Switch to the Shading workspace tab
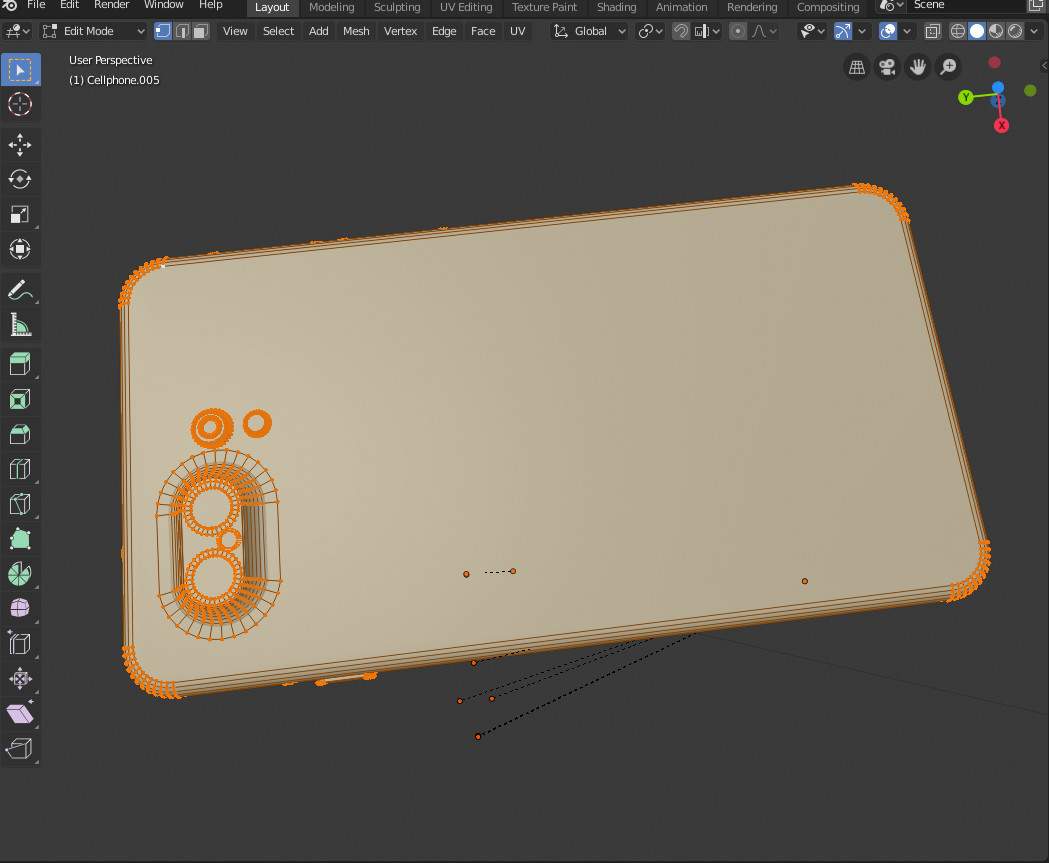The height and width of the screenshot is (863, 1049). tap(616, 7)
